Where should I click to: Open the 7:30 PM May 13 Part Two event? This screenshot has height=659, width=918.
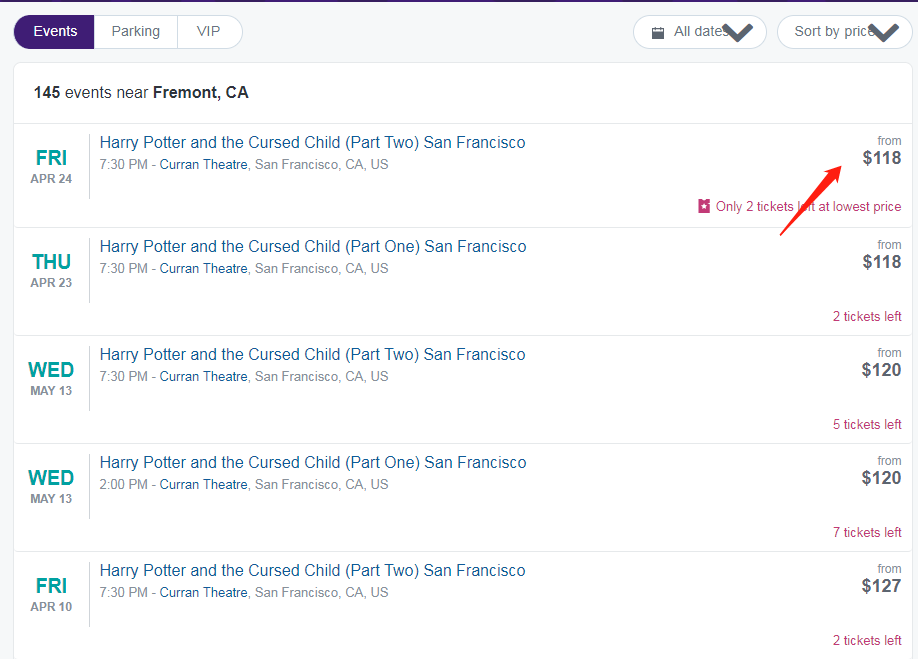click(313, 354)
